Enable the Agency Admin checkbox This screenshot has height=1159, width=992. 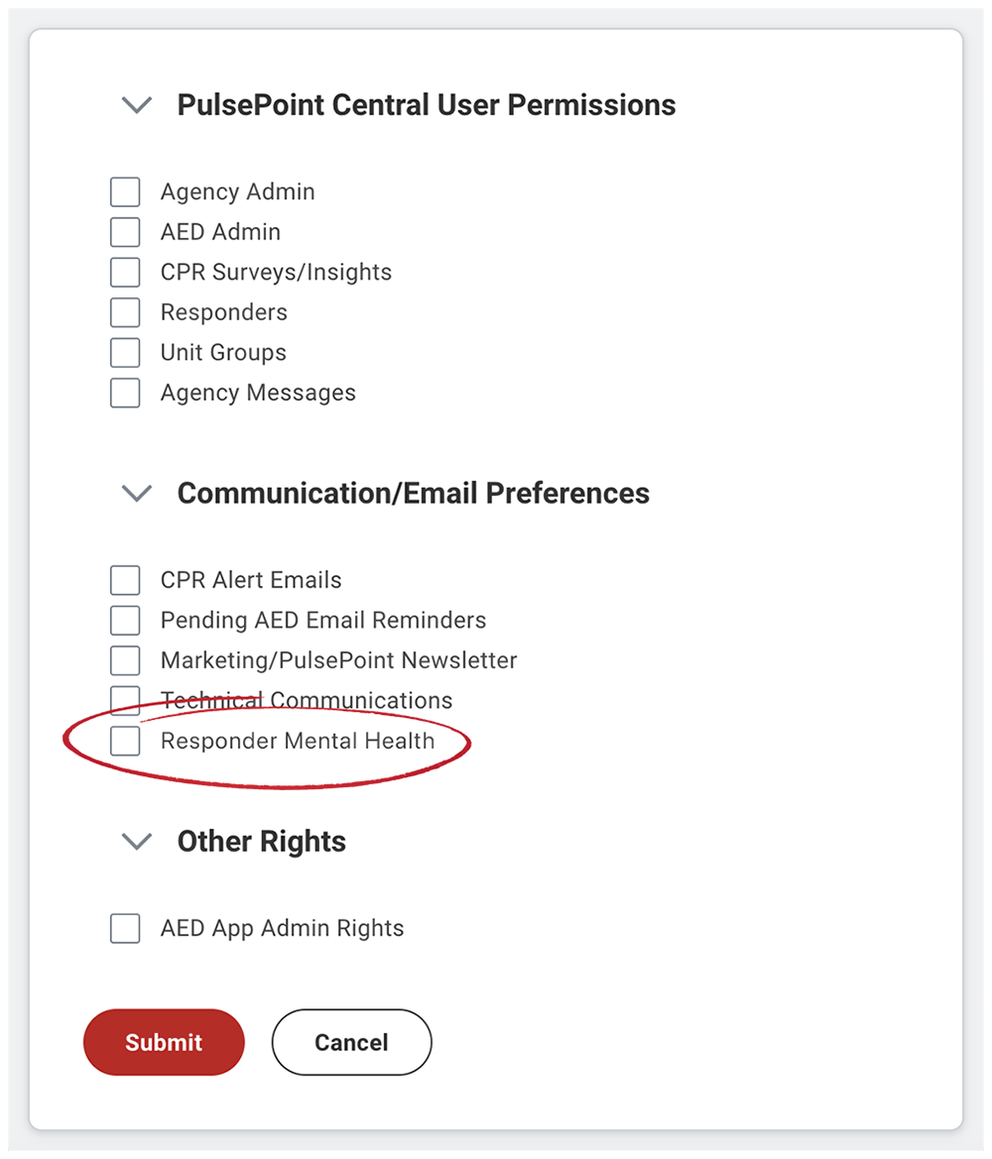pyautogui.click(x=124, y=191)
